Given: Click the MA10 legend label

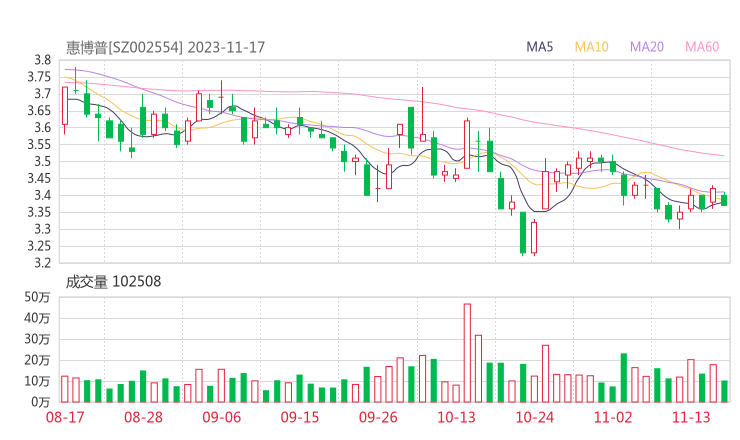Looking at the screenshot, I should [591, 47].
